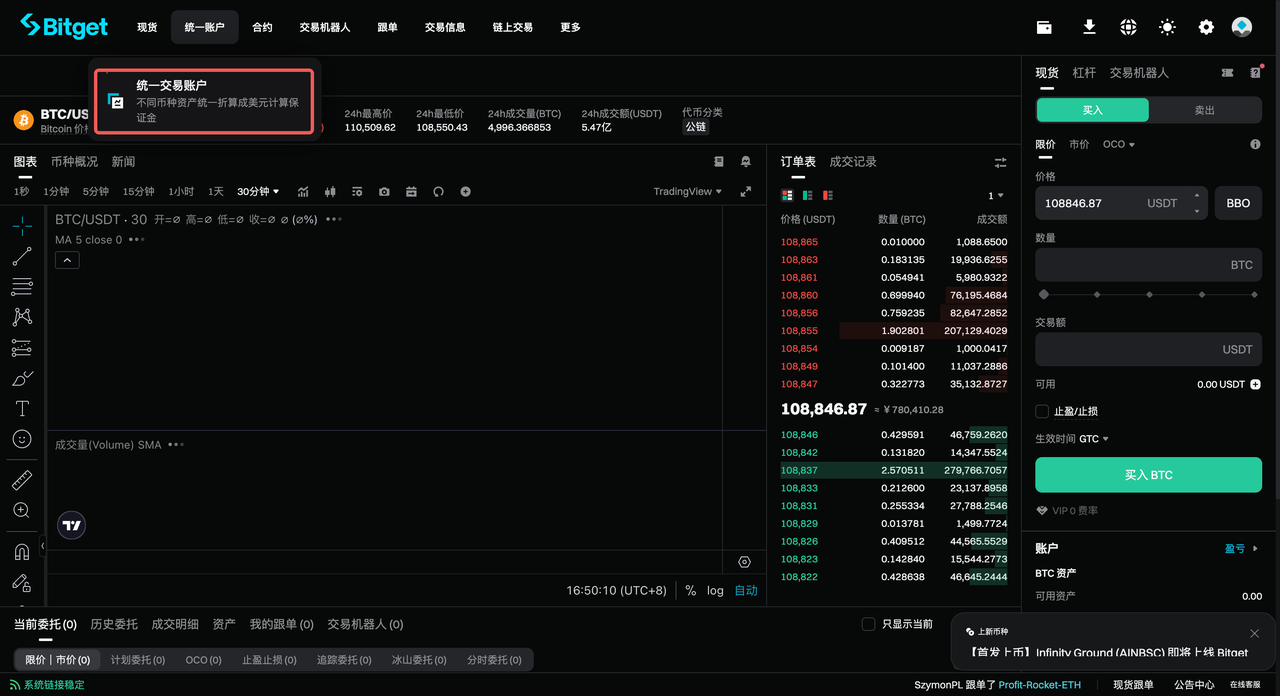Show buy orders only view
The image size is (1280, 696).
[807, 195]
